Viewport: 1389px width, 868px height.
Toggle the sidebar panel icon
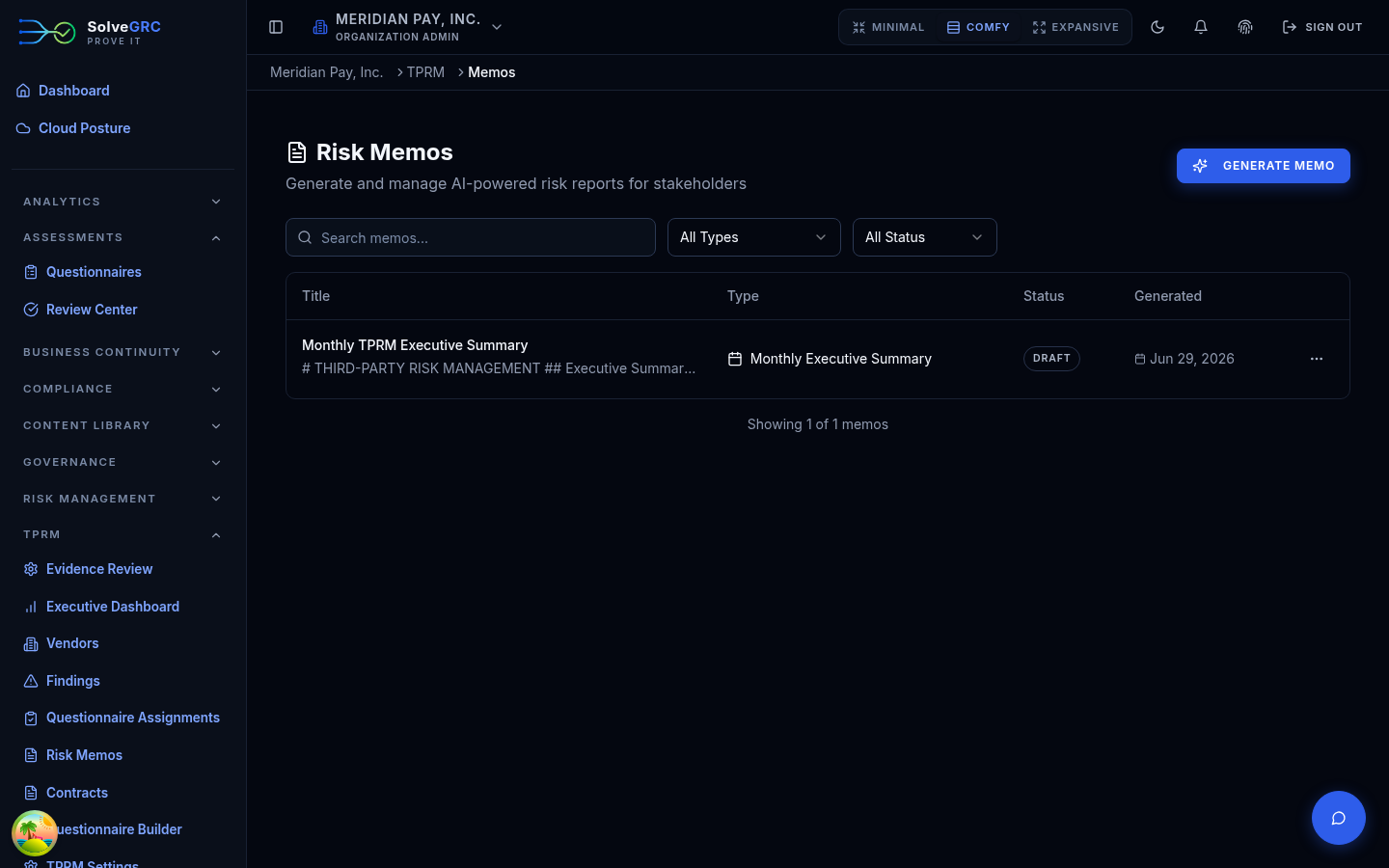click(x=276, y=27)
